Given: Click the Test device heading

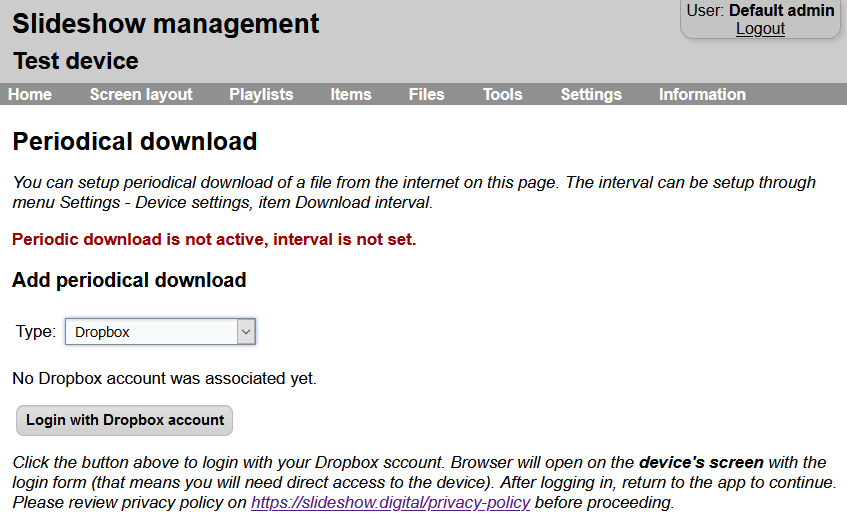Looking at the screenshot, I should [76, 61].
